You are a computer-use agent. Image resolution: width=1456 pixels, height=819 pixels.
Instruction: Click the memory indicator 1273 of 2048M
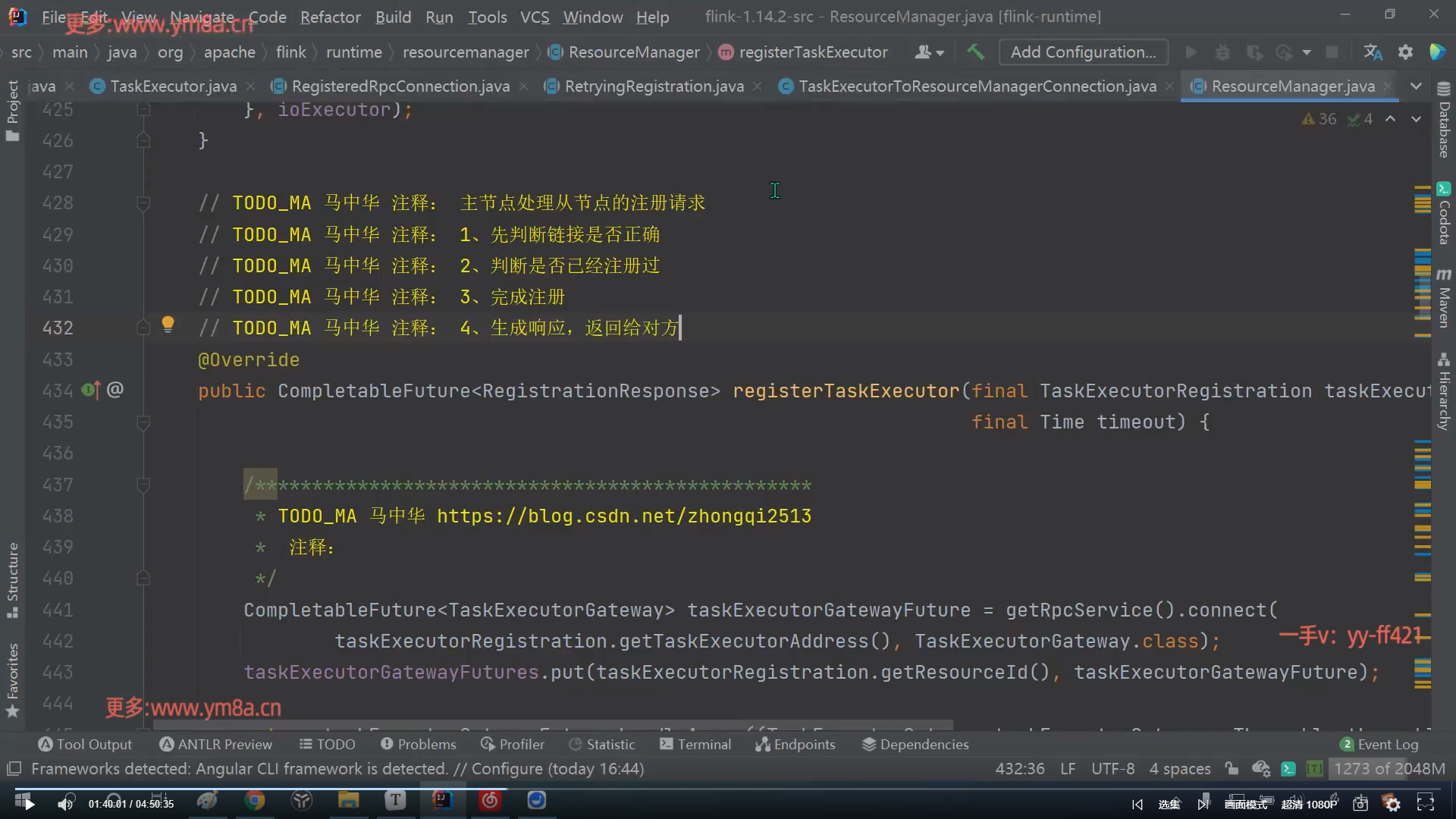tap(1389, 768)
